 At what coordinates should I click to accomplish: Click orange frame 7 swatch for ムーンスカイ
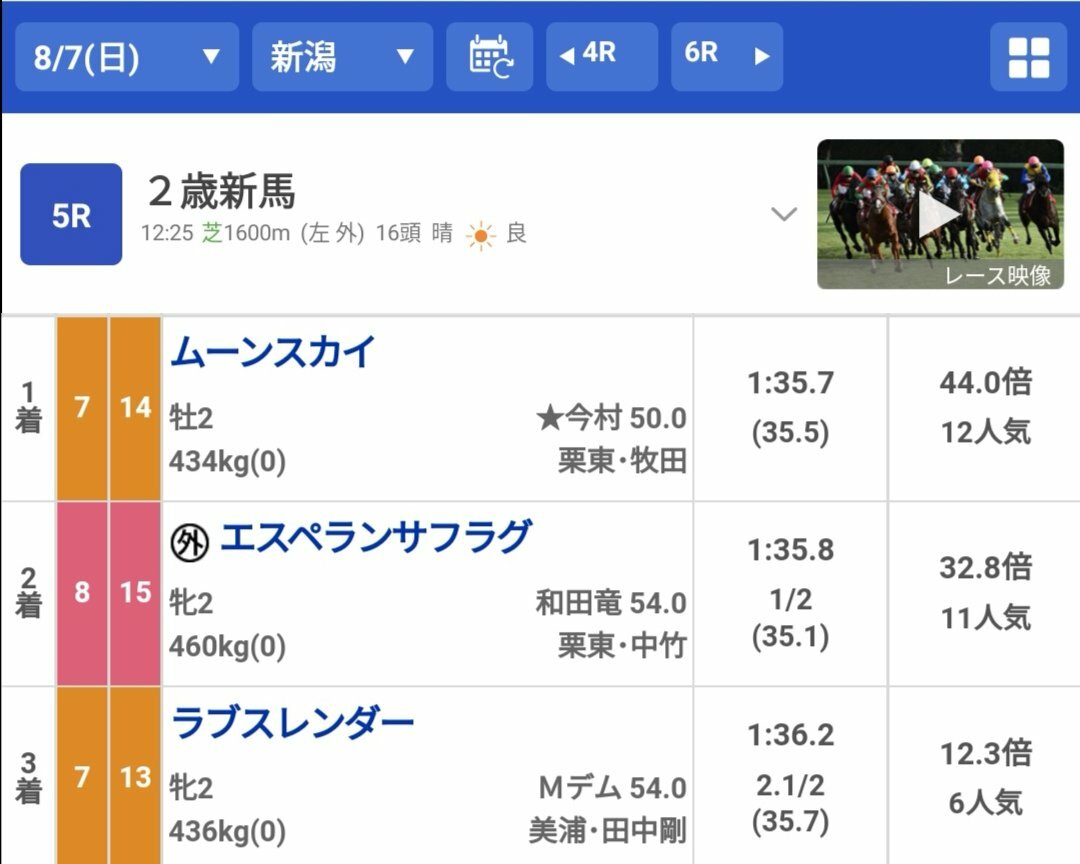[x=82, y=409]
